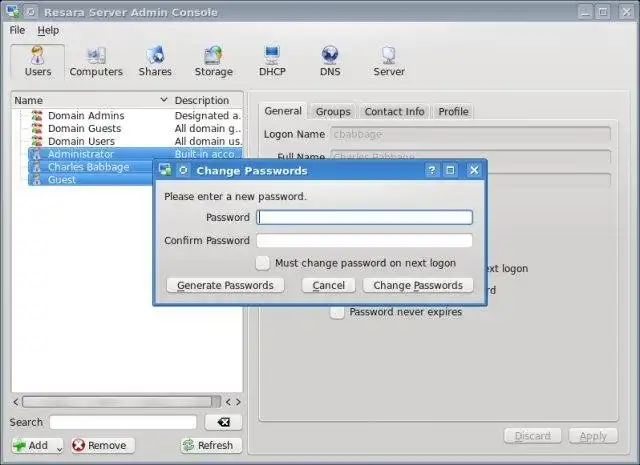Open the Help menu

tap(48, 30)
